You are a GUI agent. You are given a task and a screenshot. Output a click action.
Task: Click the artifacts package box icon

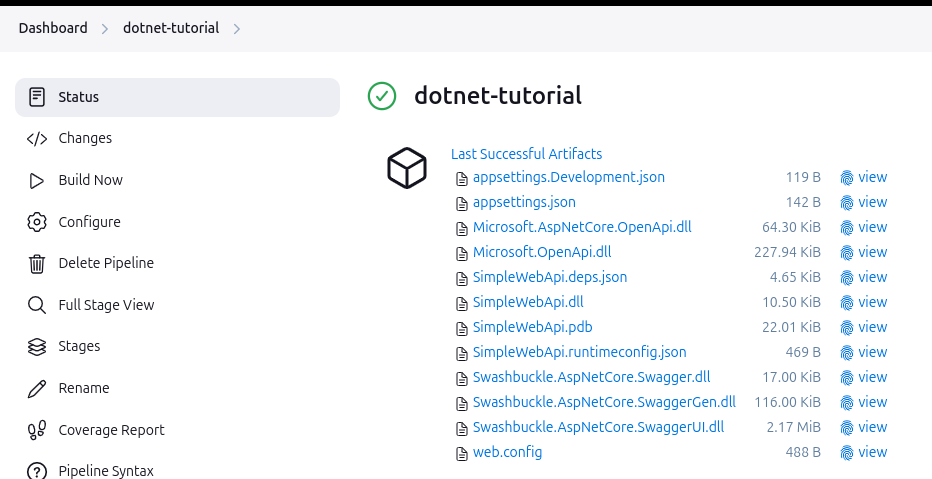click(x=407, y=168)
